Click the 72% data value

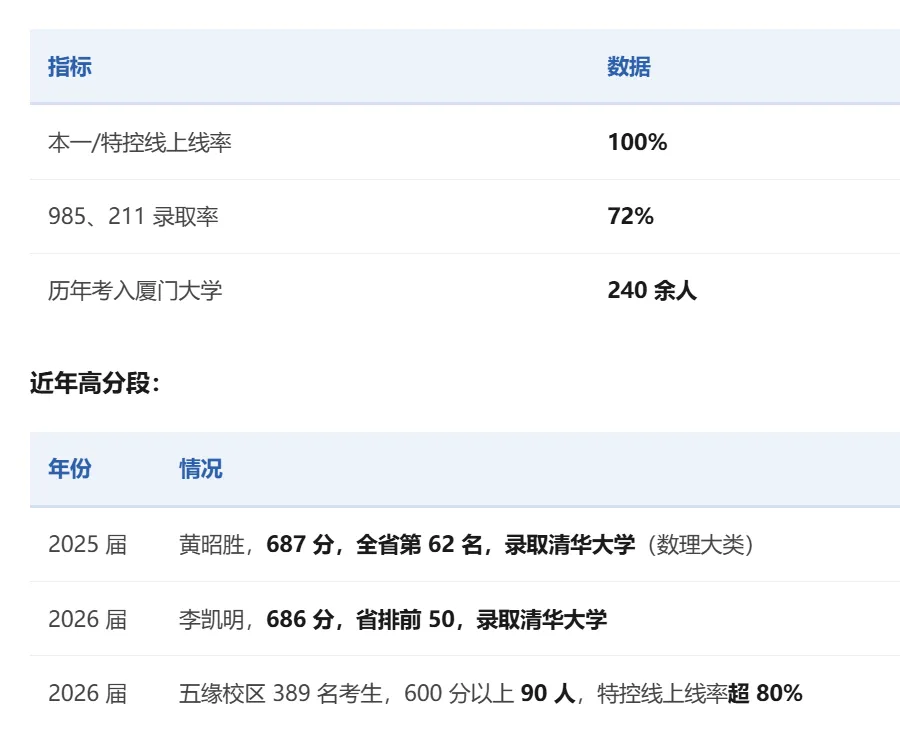tap(630, 216)
